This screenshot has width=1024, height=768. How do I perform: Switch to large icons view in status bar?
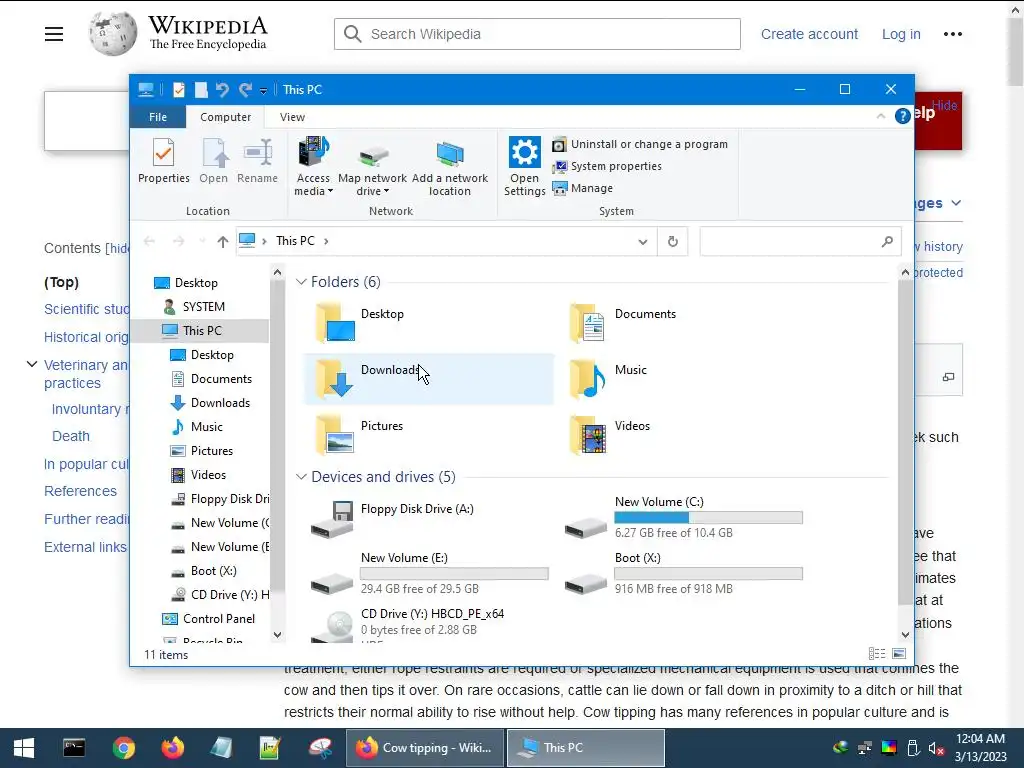[899, 654]
